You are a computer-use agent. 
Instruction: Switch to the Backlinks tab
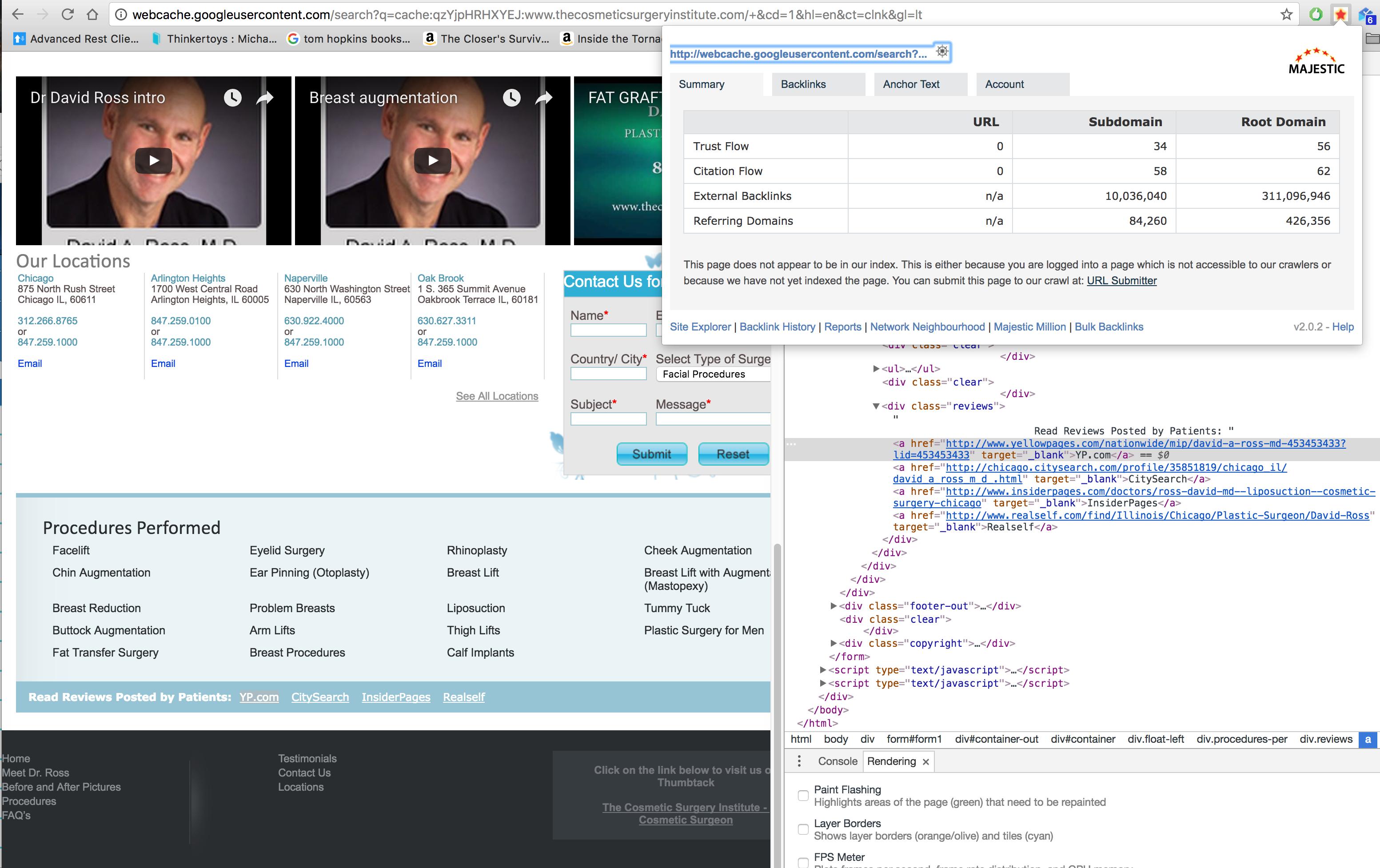click(818, 84)
